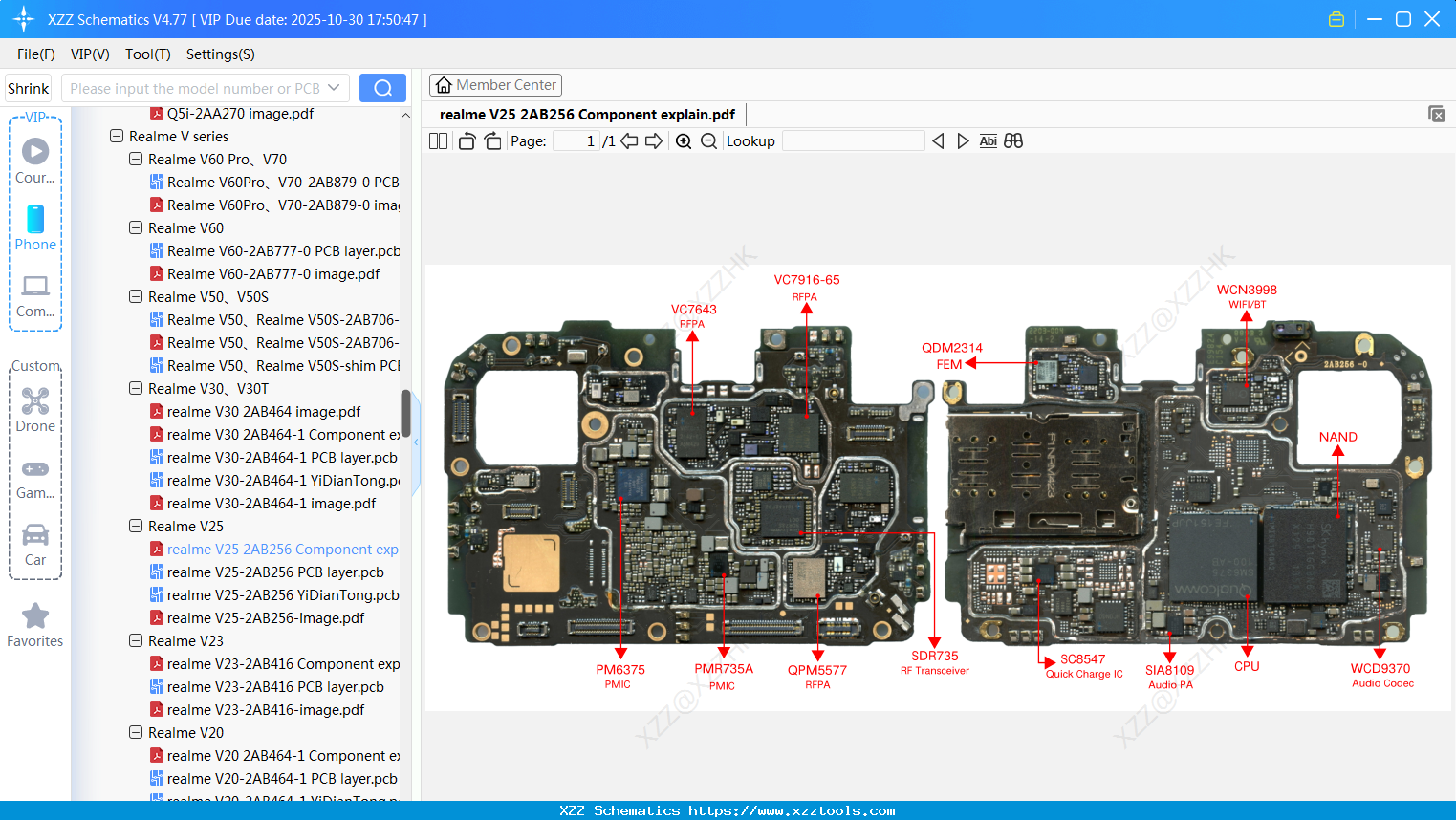Open binoculars search tool in PDF toolbar
This screenshot has width=1456, height=820.
tap(1013, 140)
